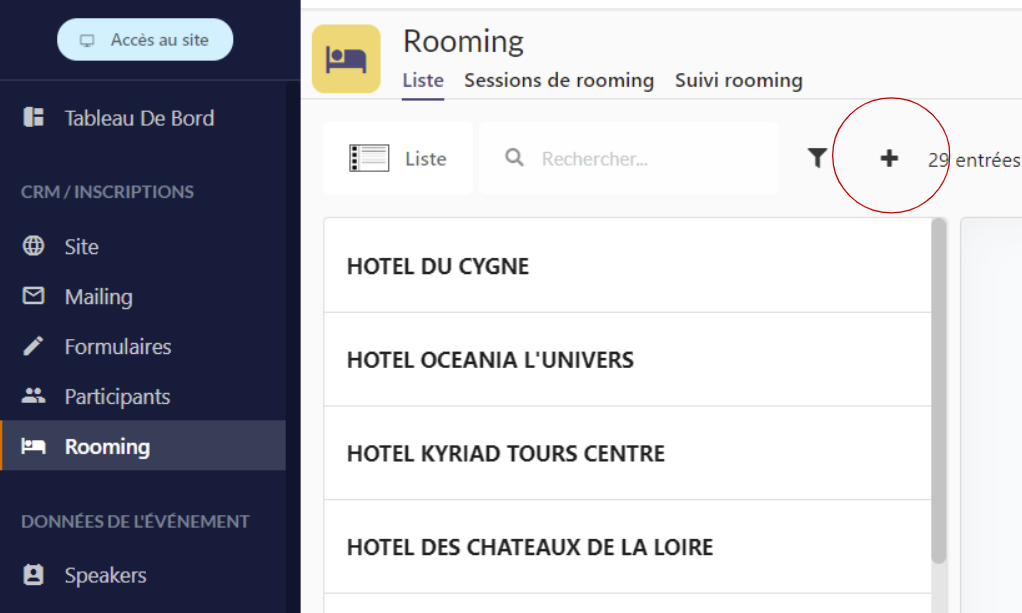Click the yellow Rooming bed icon

(346, 59)
